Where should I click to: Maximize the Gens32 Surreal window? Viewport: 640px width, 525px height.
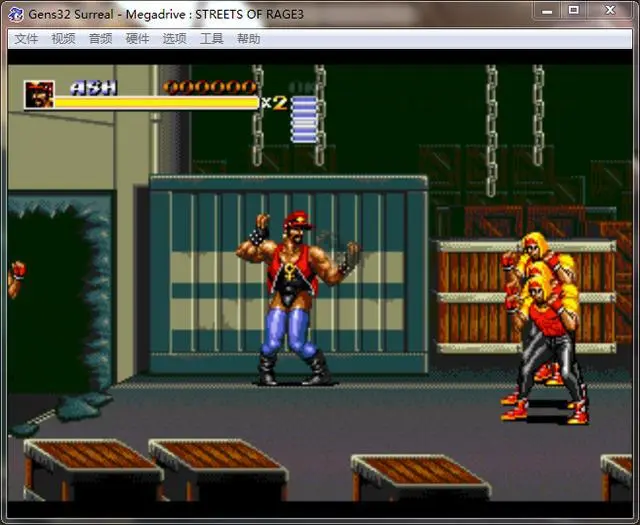(x=573, y=11)
